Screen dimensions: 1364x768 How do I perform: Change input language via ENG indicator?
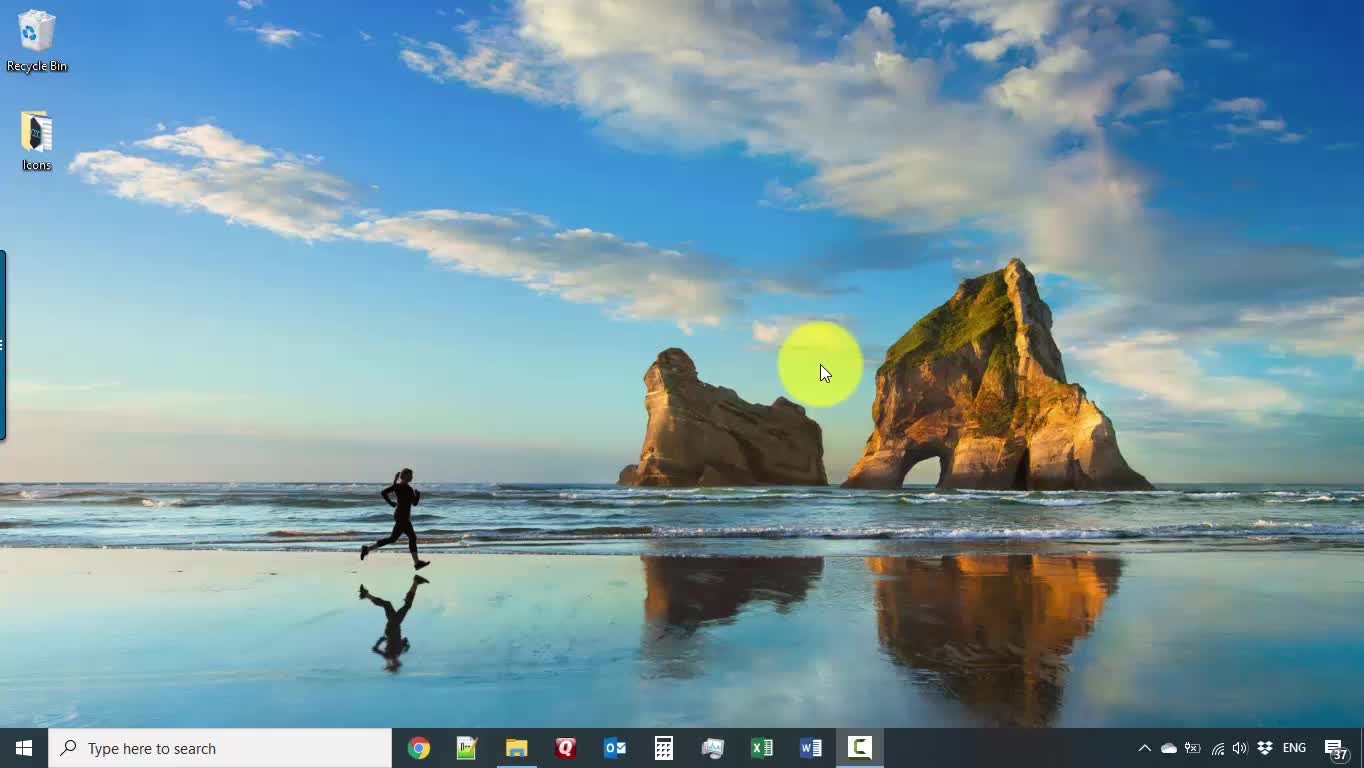(x=1294, y=748)
